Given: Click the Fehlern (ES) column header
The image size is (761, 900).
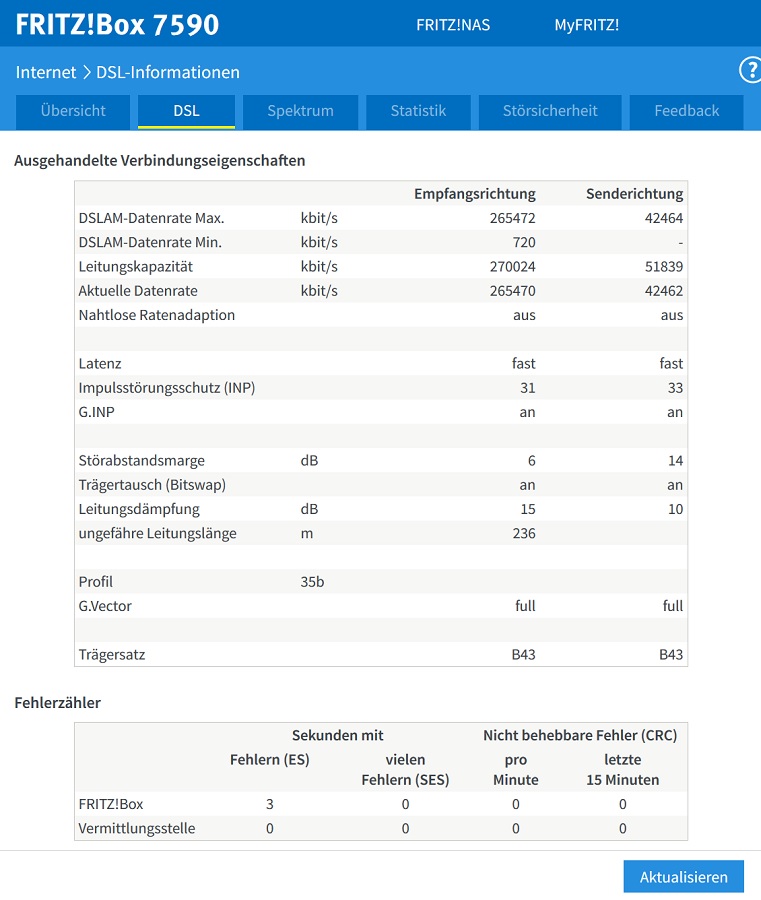Looking at the screenshot, I should [270, 760].
